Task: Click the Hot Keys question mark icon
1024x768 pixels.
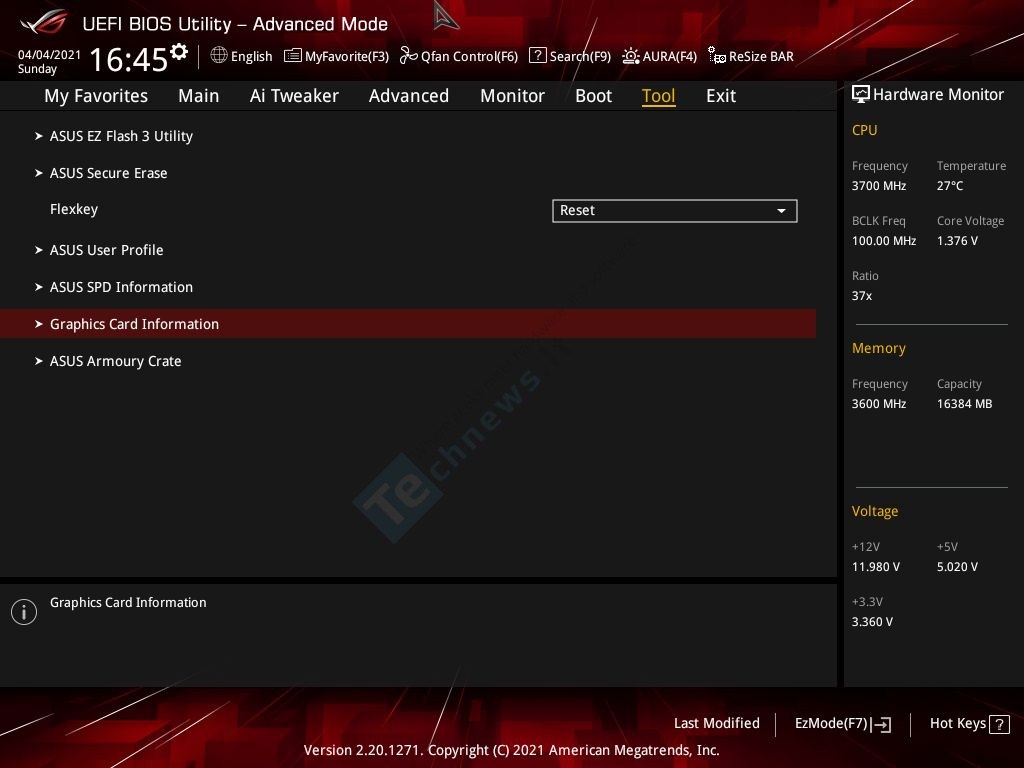Action: [999, 724]
